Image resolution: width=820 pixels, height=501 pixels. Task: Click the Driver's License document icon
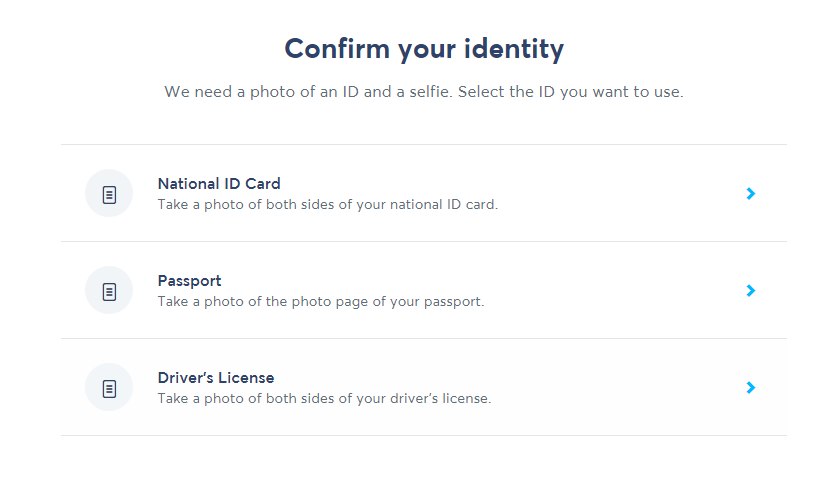click(x=109, y=389)
